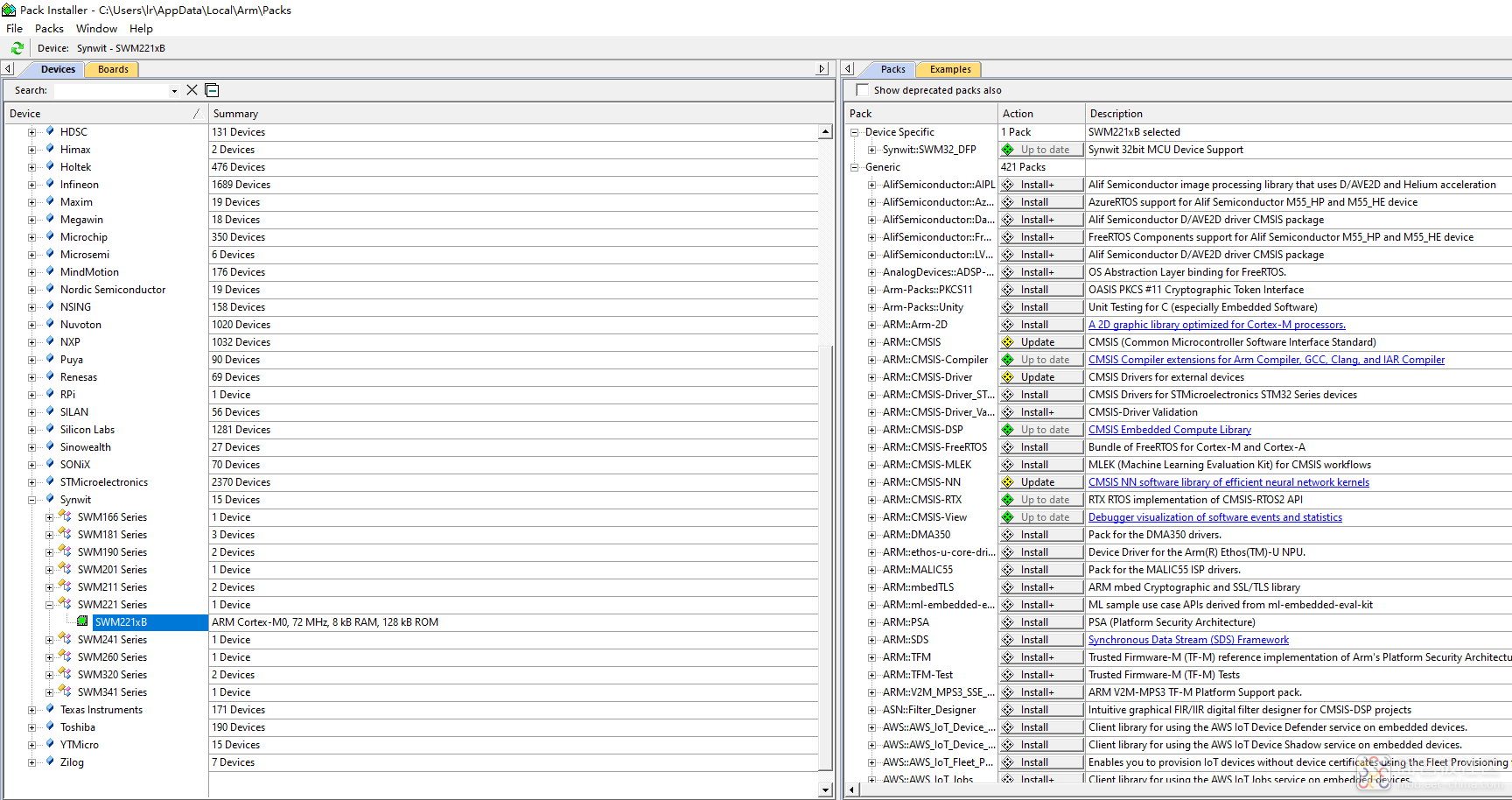Screen dimensions: 1512x800
Task: Click the green refresh packs icon
Action: 17,48
